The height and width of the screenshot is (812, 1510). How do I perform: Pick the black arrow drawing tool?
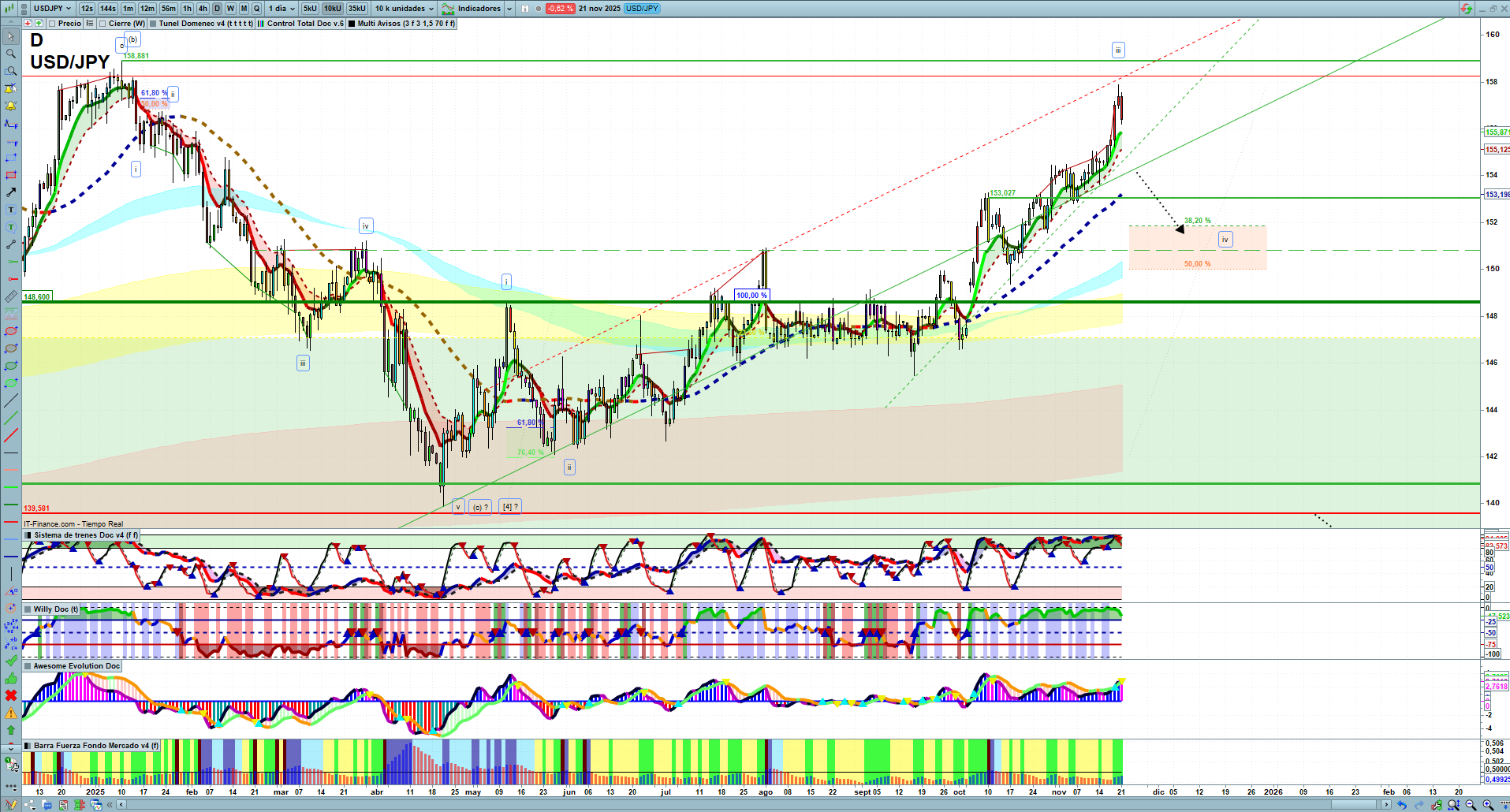tap(11, 192)
